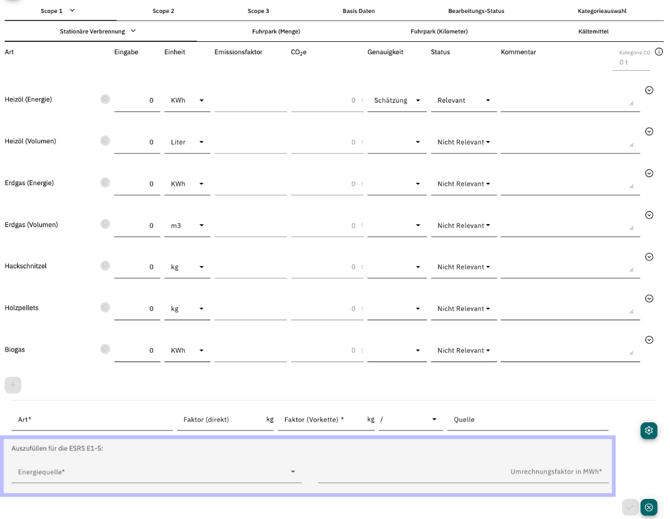Click the gray checkmark confirm button
This screenshot has width=670, height=519.
pyautogui.click(x=630, y=507)
